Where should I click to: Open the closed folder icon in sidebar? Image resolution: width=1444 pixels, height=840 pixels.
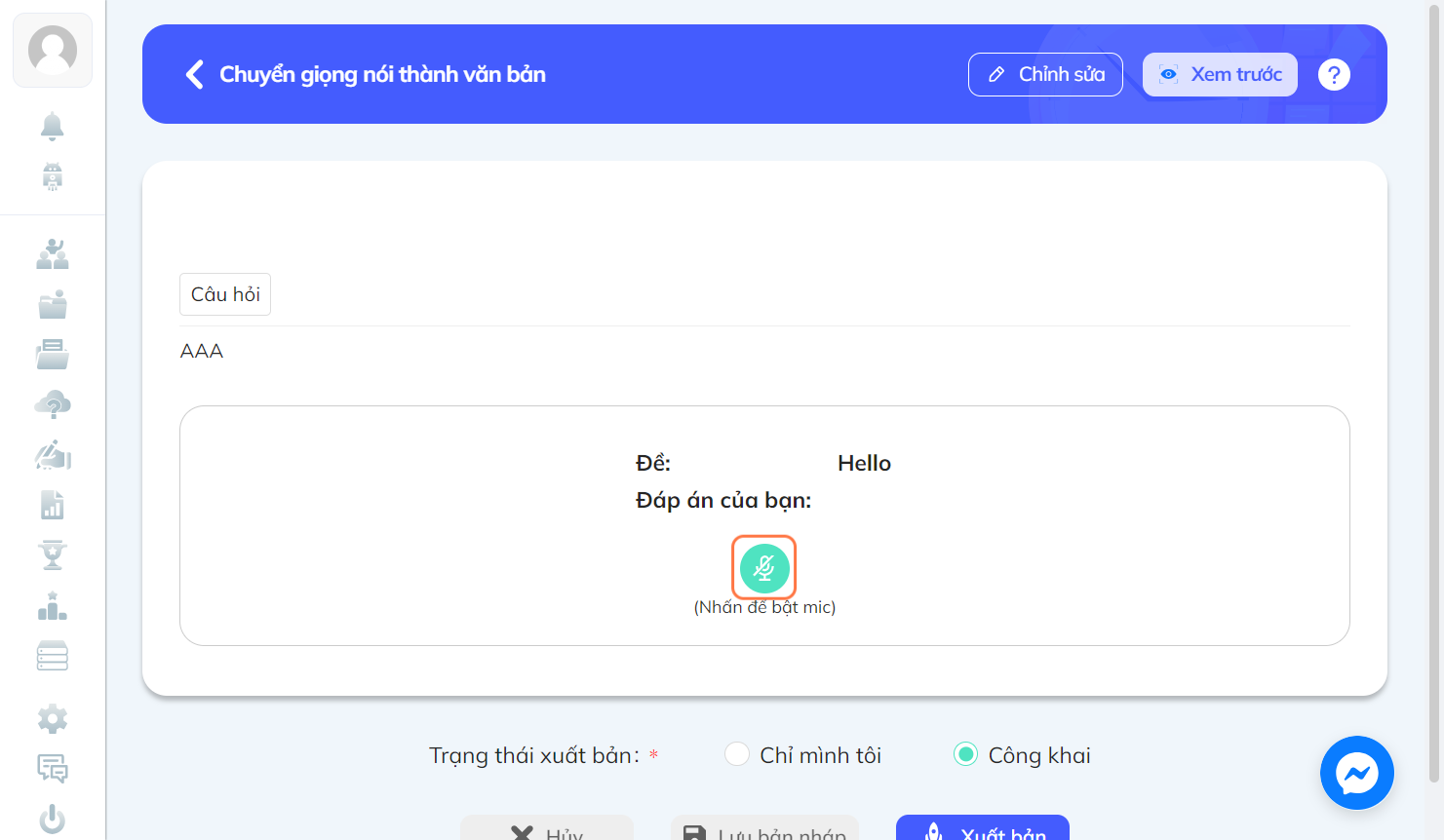click(x=53, y=305)
